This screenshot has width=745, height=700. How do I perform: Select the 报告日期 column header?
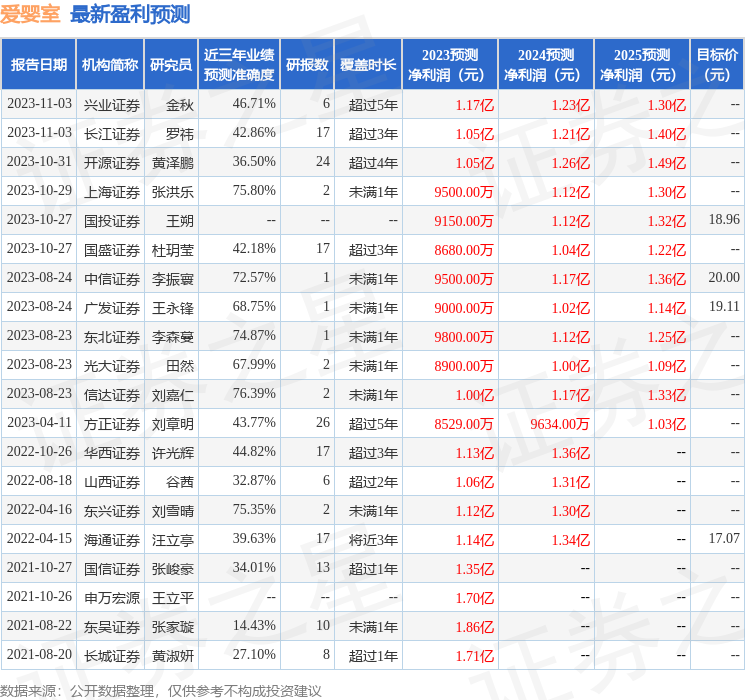click(38, 65)
